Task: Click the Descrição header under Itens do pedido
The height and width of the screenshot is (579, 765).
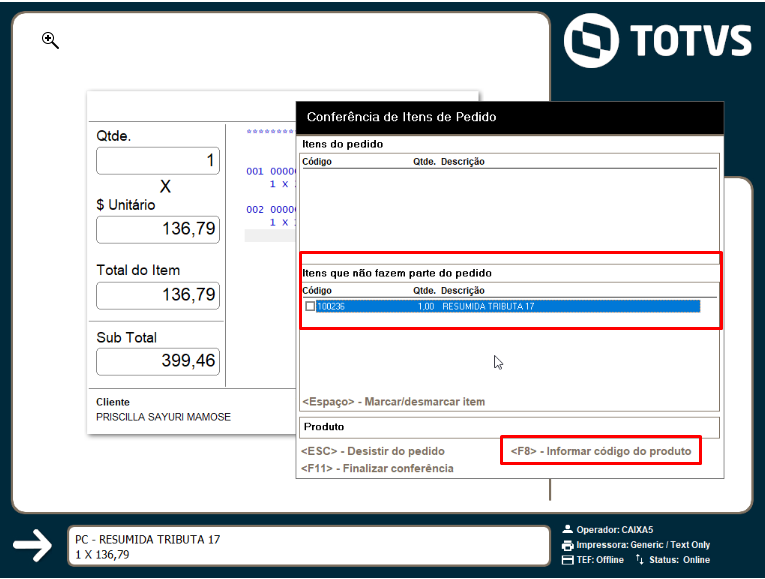Action: click(463, 161)
